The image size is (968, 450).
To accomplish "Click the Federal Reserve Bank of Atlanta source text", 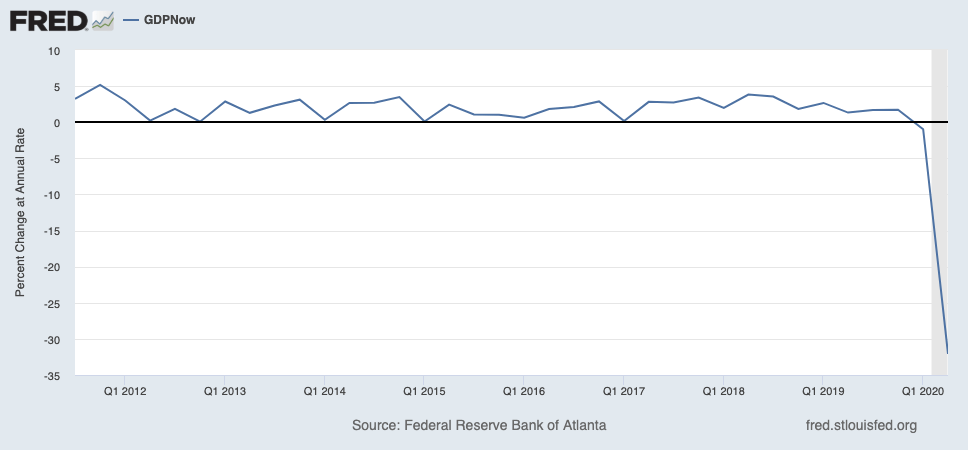I will 479,425.
